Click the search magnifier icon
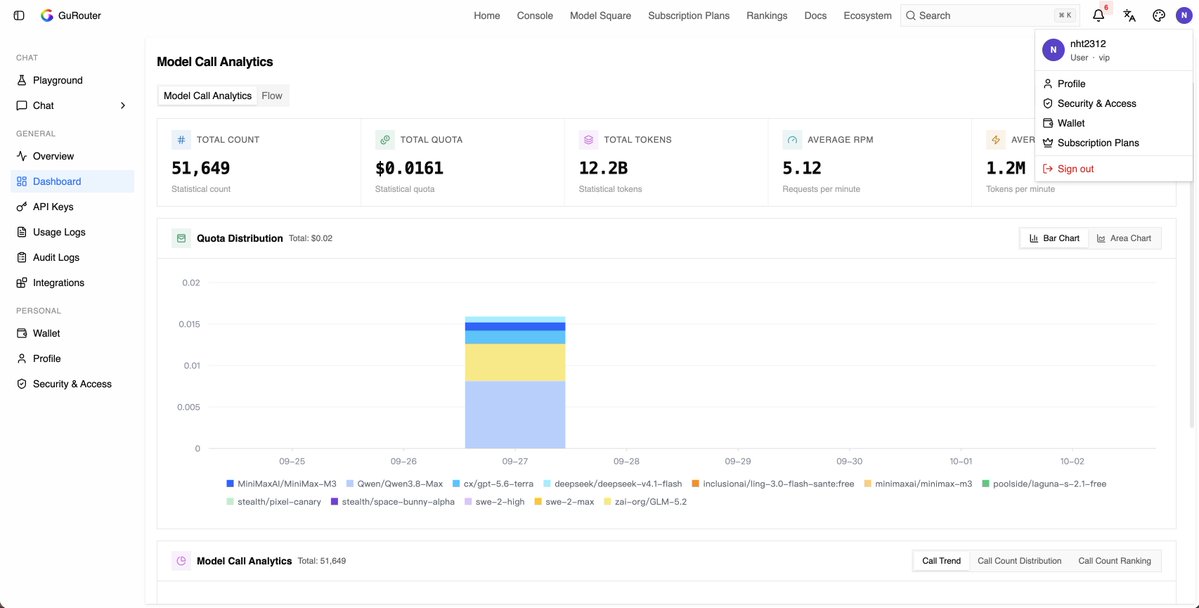Screen dimensions: 1199x608 [911, 15]
